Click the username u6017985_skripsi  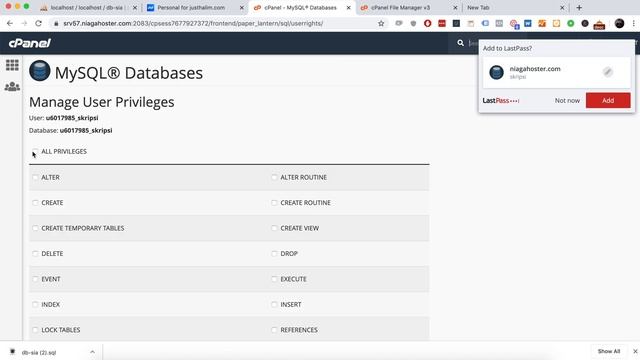[x=72, y=118]
